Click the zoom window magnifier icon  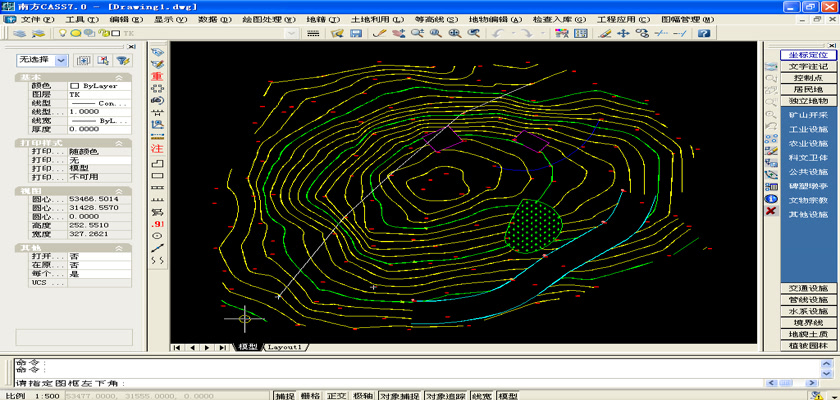(436, 33)
